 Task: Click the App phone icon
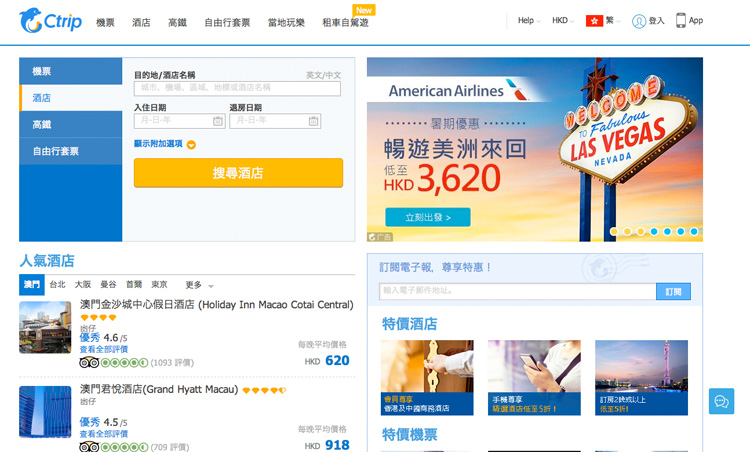tap(680, 20)
